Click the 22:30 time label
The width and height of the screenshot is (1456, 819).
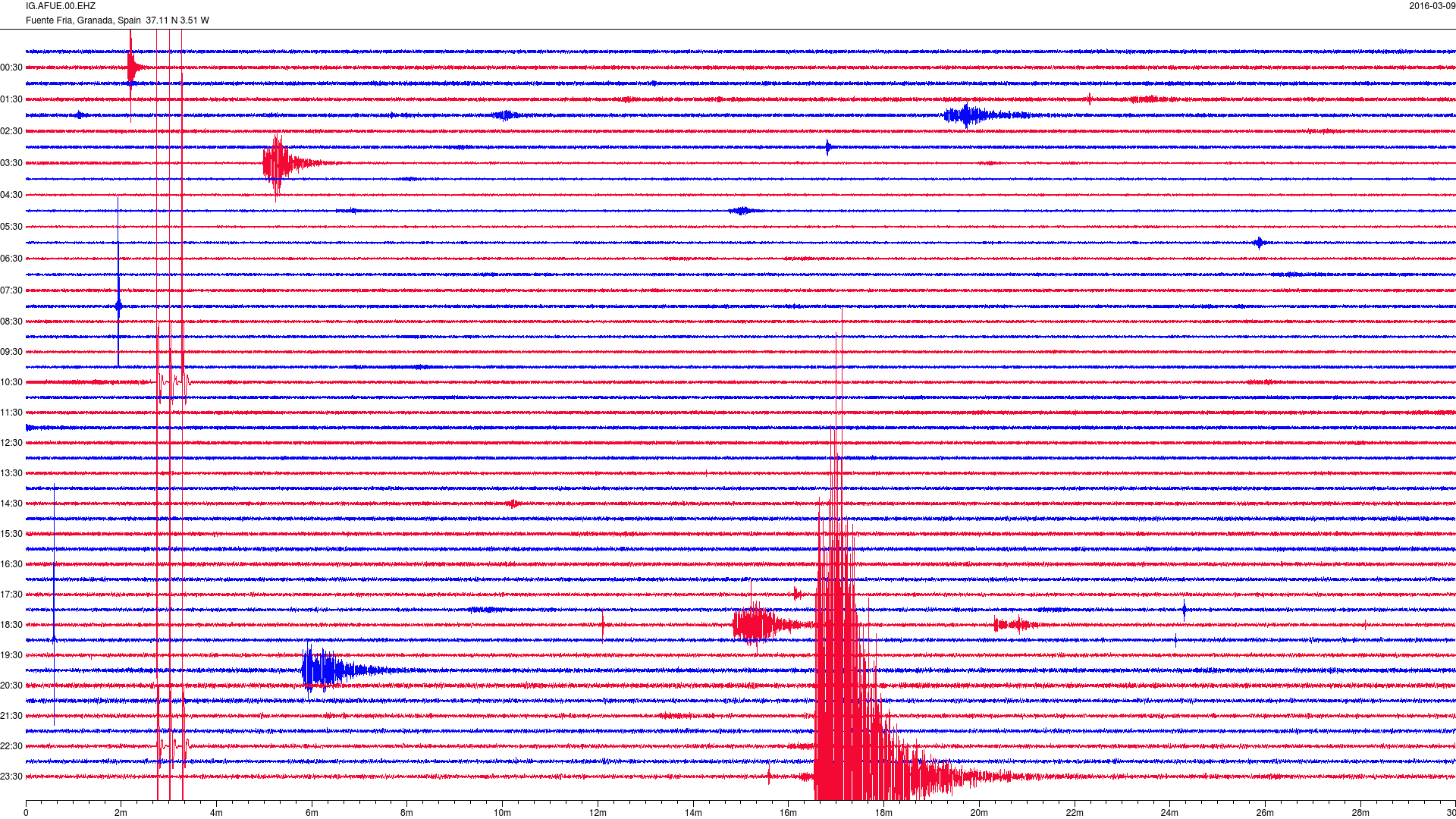point(11,746)
